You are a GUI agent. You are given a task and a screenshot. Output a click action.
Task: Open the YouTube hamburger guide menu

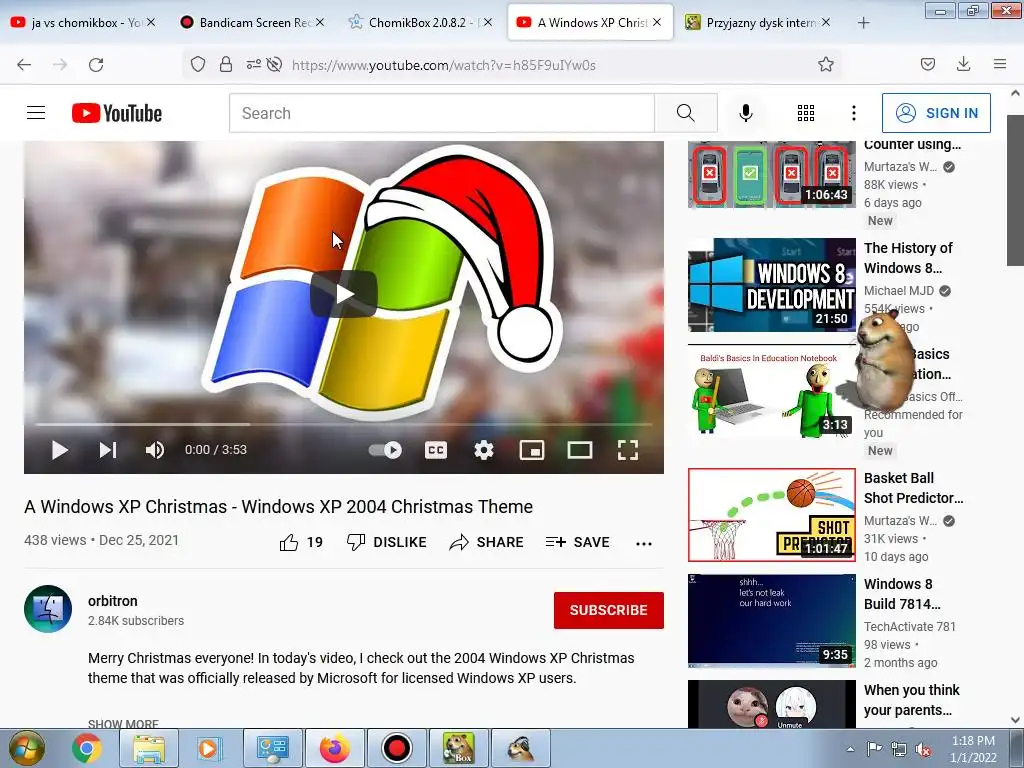coord(36,113)
